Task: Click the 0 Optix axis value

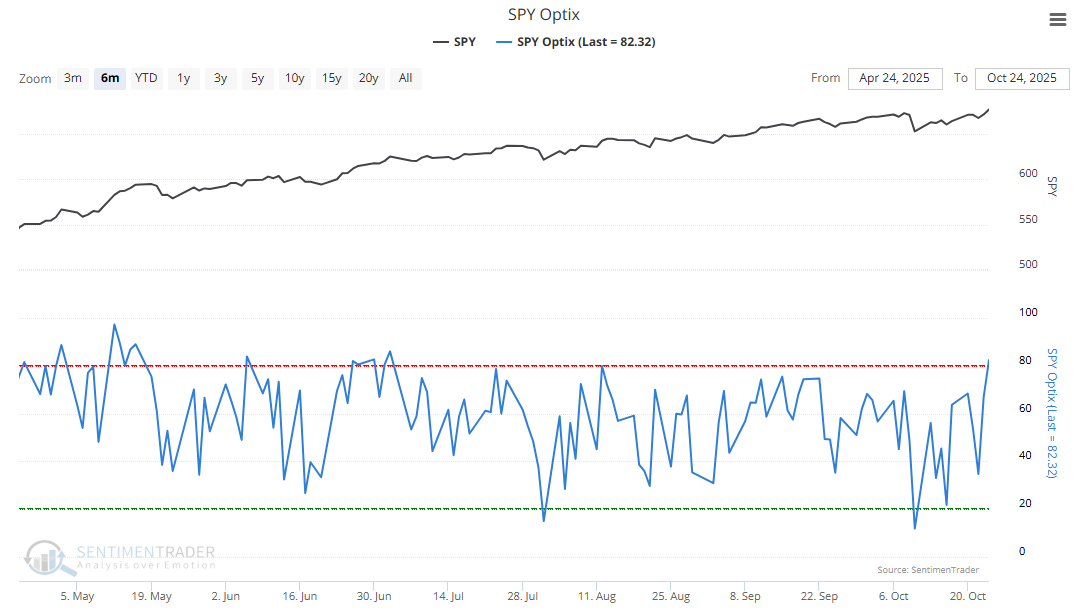Action: tap(1022, 551)
